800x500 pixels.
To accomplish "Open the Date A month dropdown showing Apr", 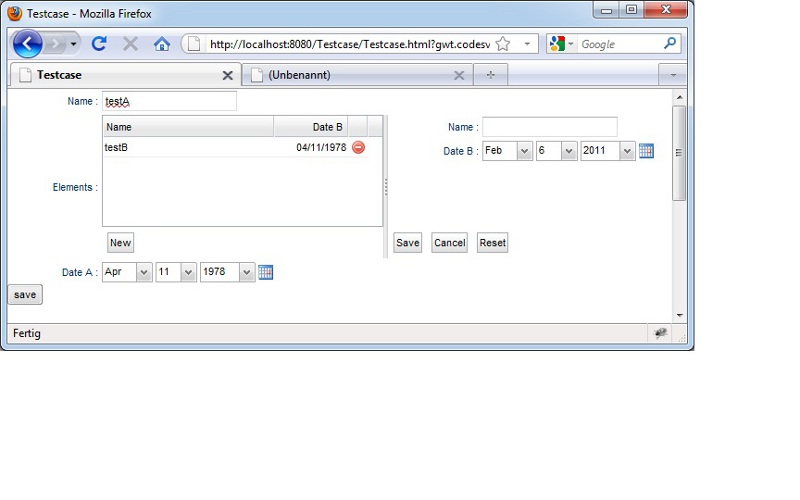I will pyautogui.click(x=143, y=272).
